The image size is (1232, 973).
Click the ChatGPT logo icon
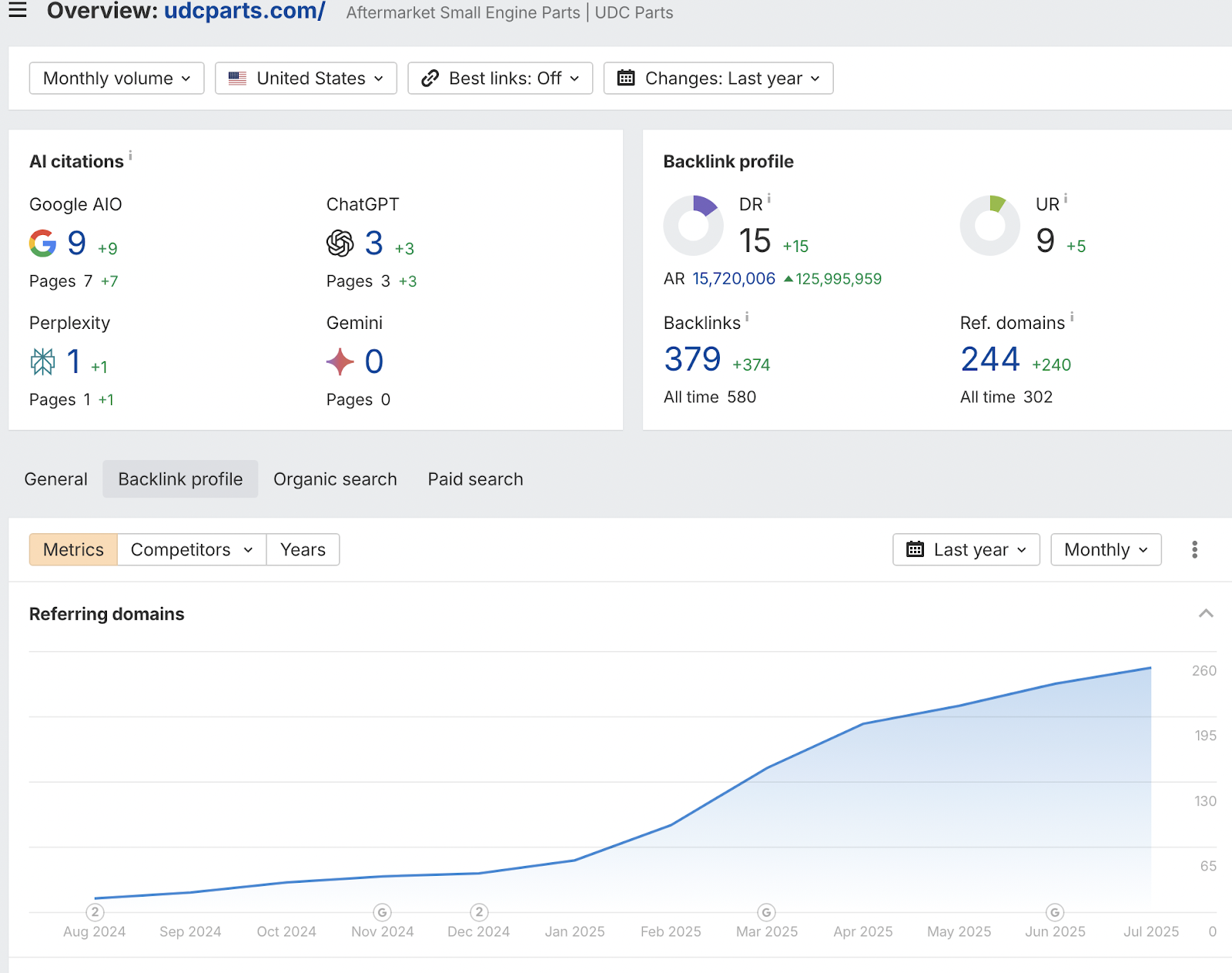pos(340,243)
